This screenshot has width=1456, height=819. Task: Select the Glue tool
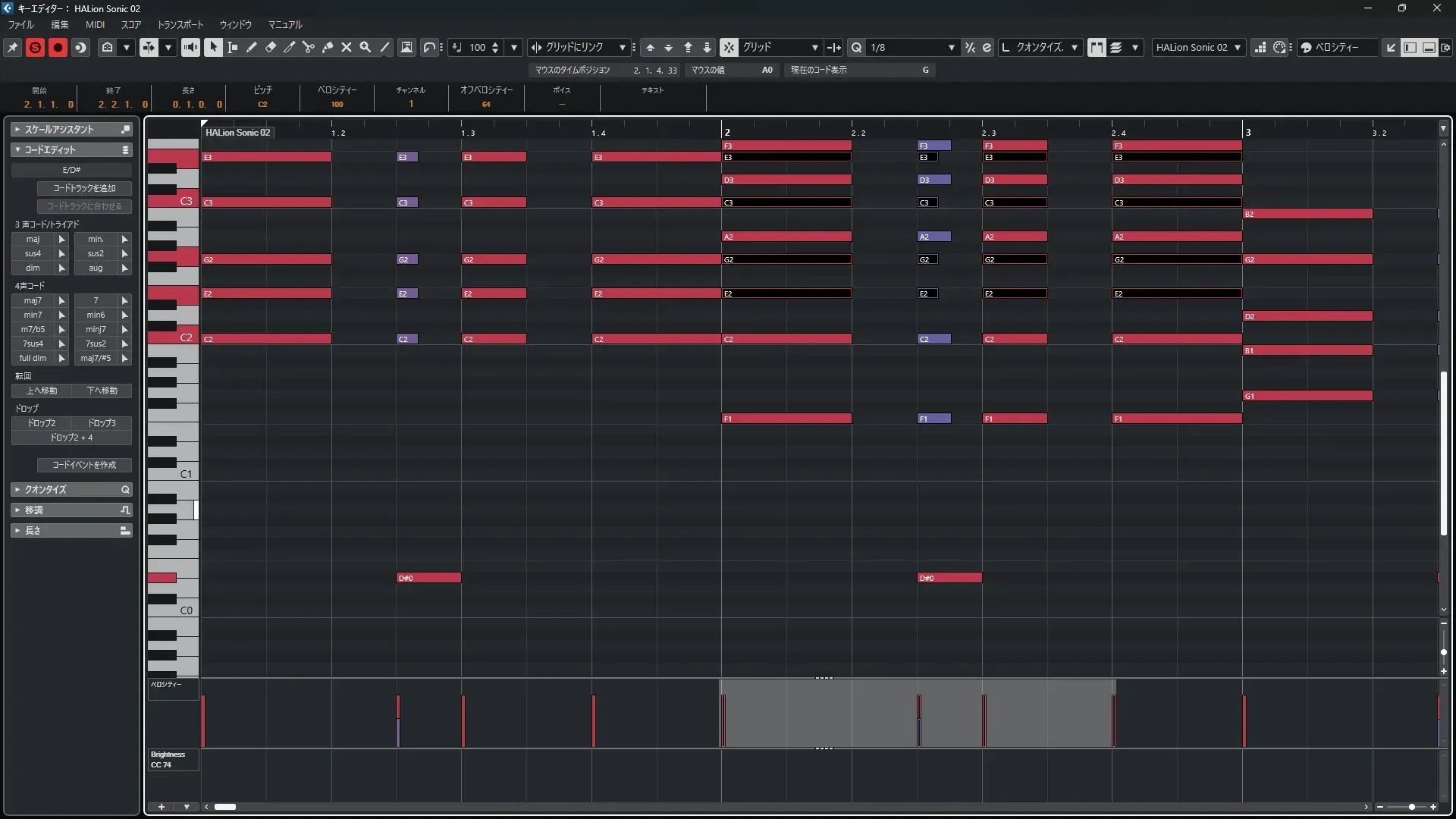pyautogui.click(x=328, y=47)
